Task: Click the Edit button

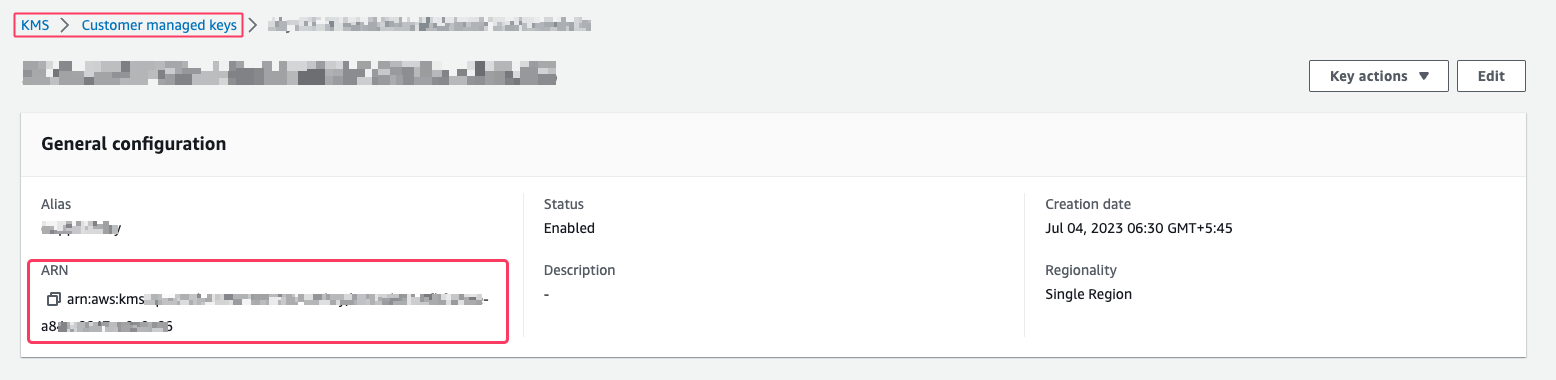Action: point(1491,76)
